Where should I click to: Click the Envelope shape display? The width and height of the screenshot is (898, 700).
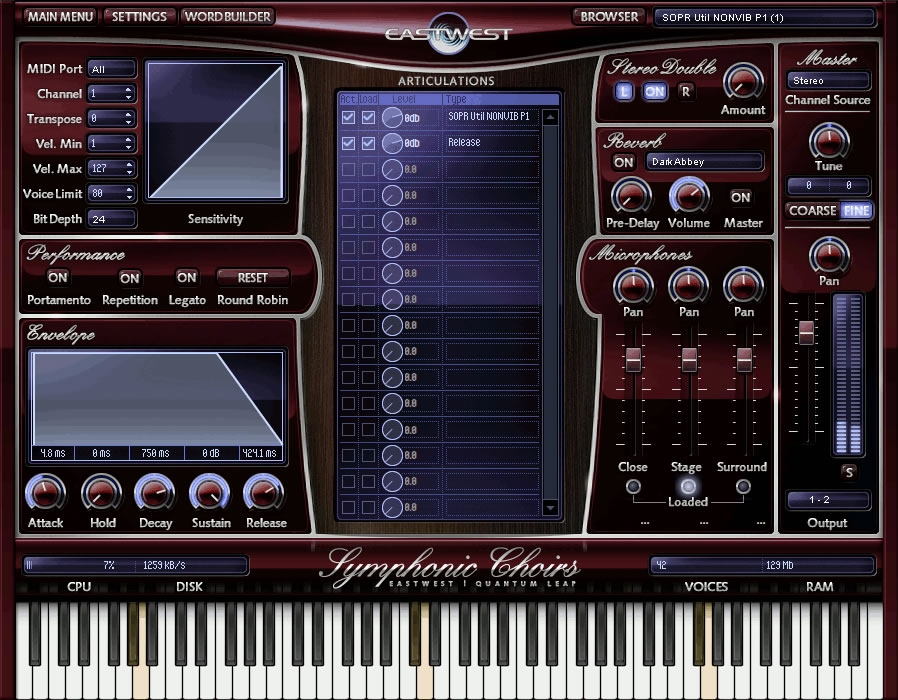(157, 398)
